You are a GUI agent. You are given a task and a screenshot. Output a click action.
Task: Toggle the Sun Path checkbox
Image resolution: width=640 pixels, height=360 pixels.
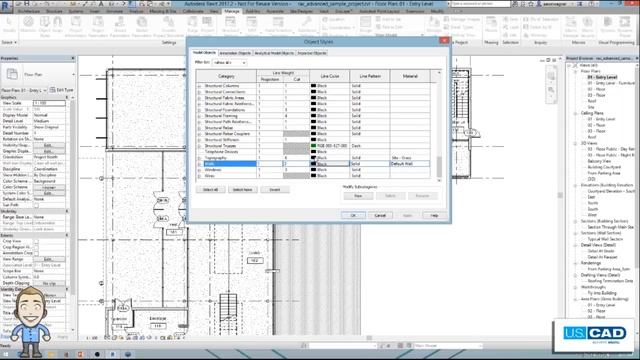[36, 205]
